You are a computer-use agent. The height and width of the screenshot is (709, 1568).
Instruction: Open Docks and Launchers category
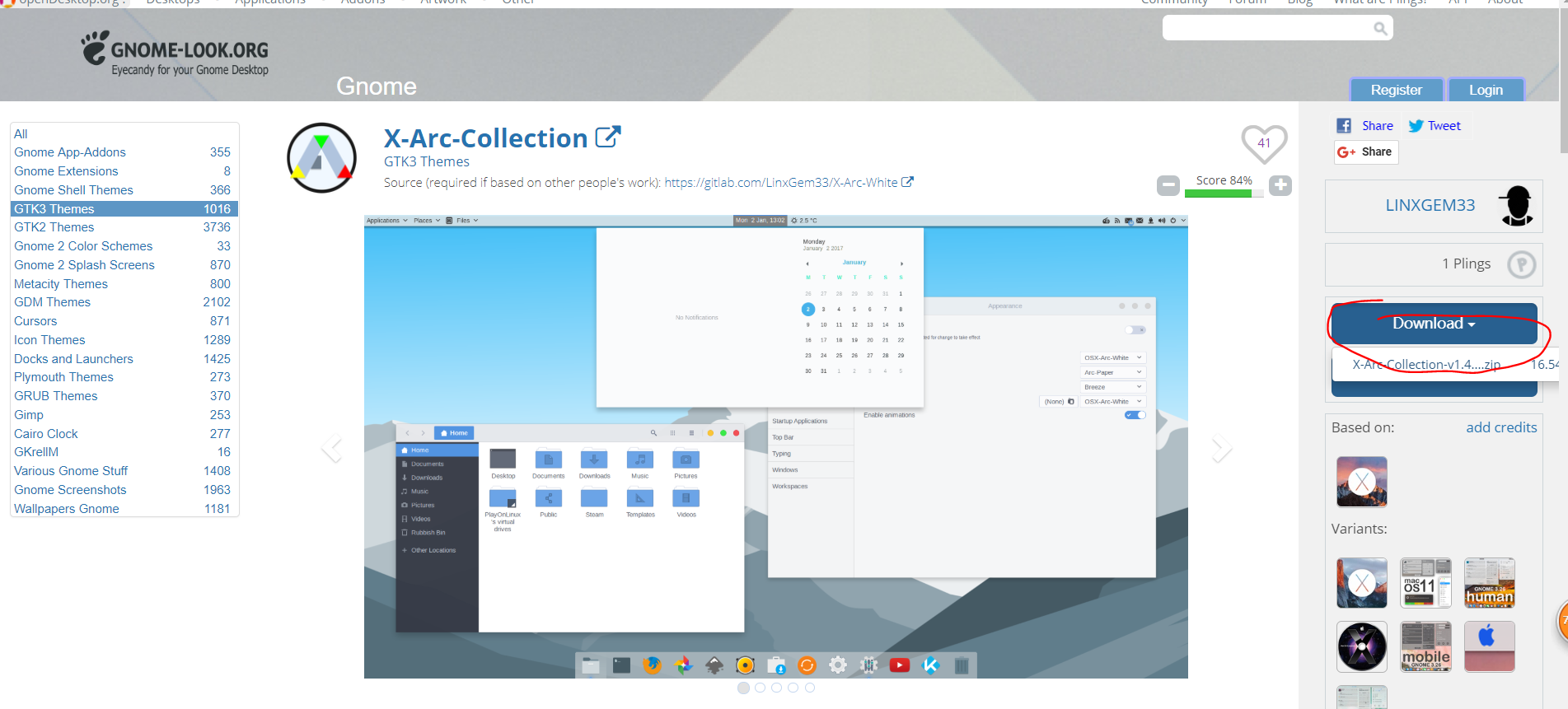[x=73, y=359]
